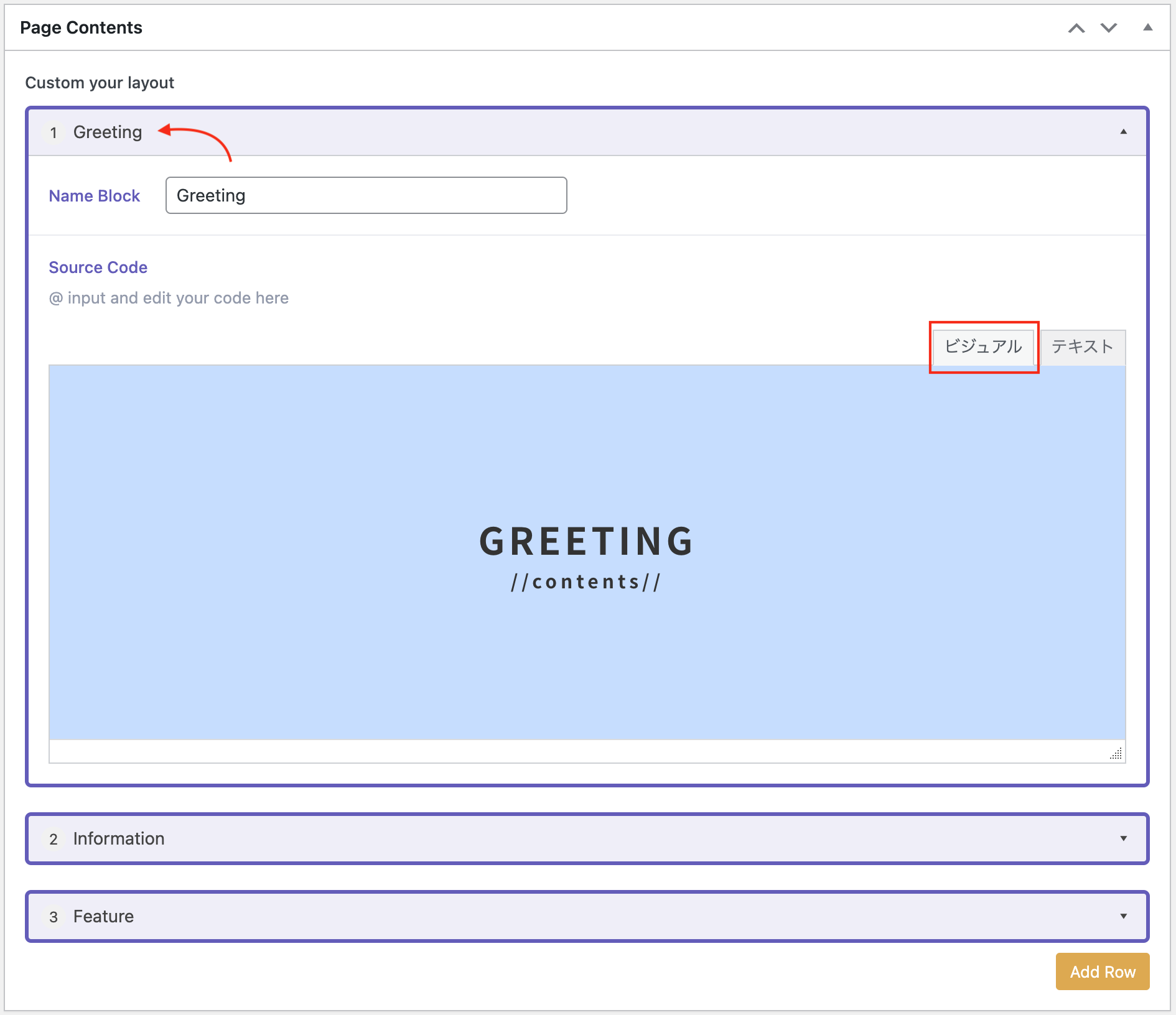Viewport: 1176px width, 1015px height.
Task: Expand the Information row arrow
Action: [1123, 838]
